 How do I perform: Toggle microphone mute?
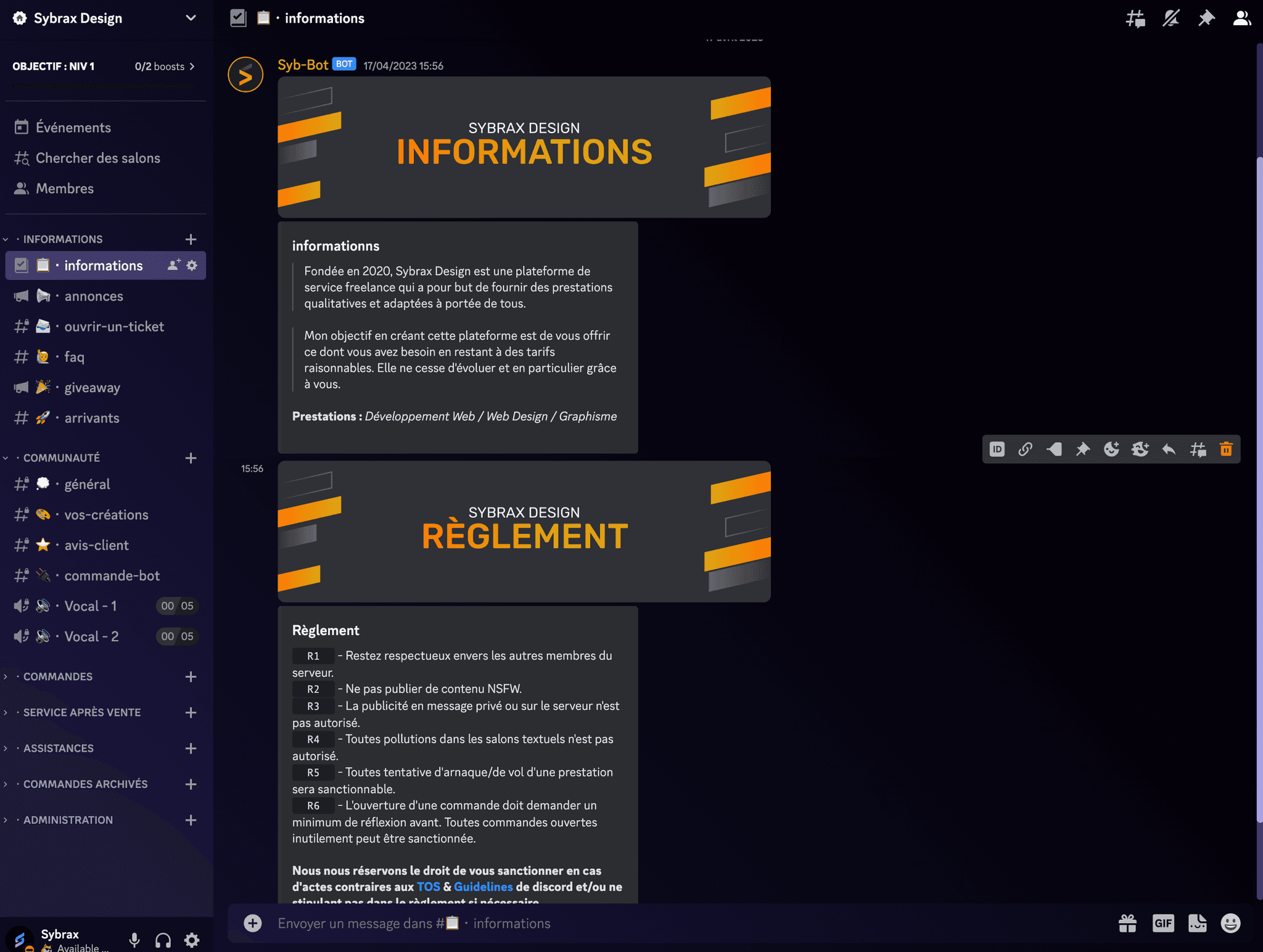pos(134,940)
